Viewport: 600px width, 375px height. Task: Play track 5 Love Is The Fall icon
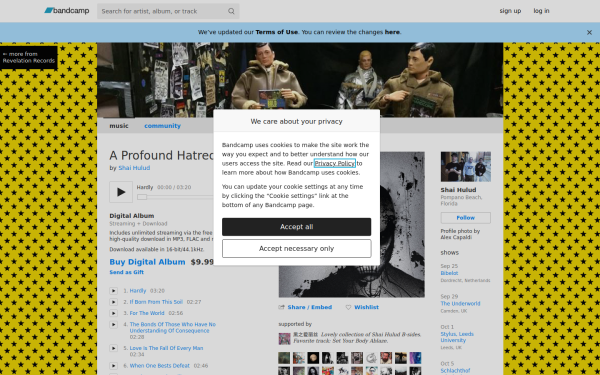tap(113, 348)
